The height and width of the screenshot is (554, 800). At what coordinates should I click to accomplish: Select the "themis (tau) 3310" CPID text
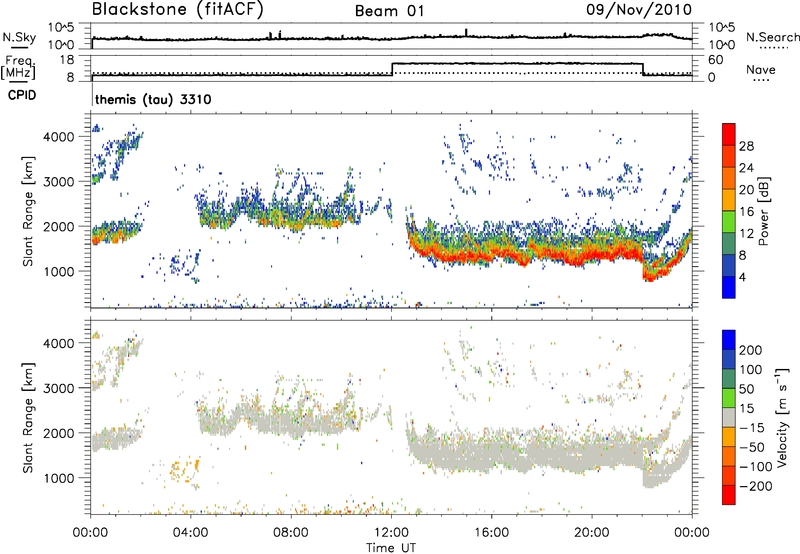153,99
